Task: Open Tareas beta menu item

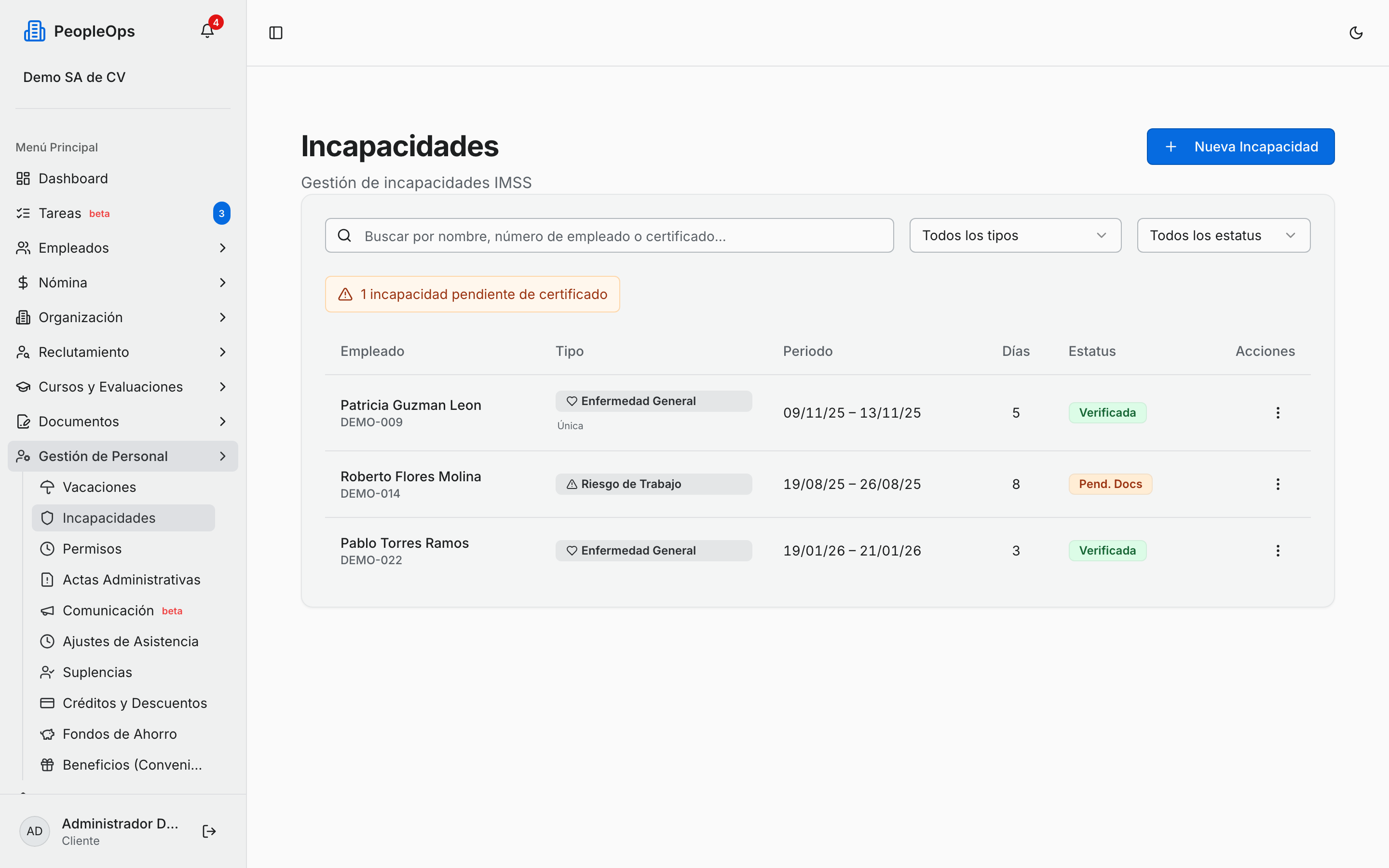Action: click(x=123, y=213)
